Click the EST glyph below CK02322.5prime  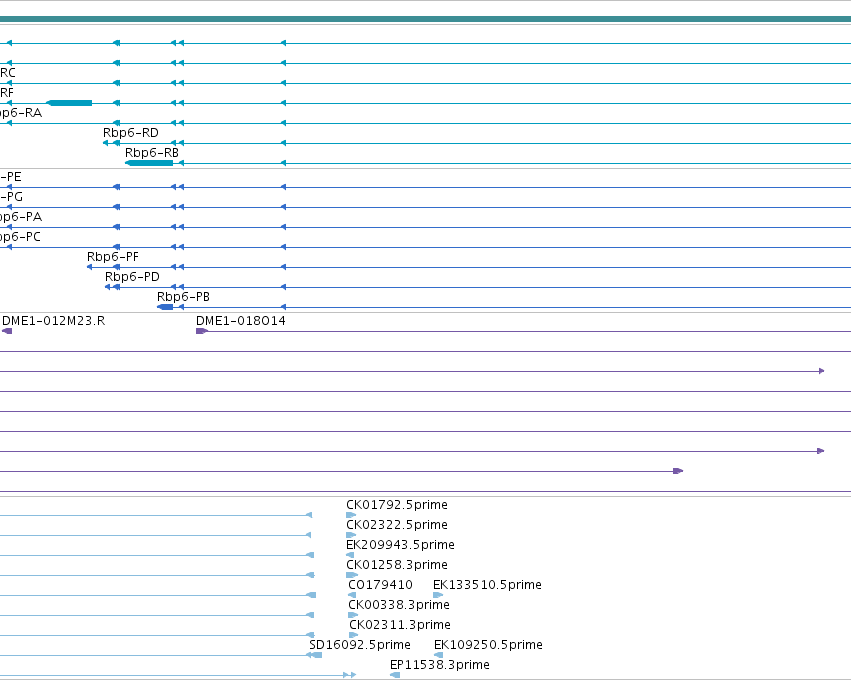coord(351,535)
